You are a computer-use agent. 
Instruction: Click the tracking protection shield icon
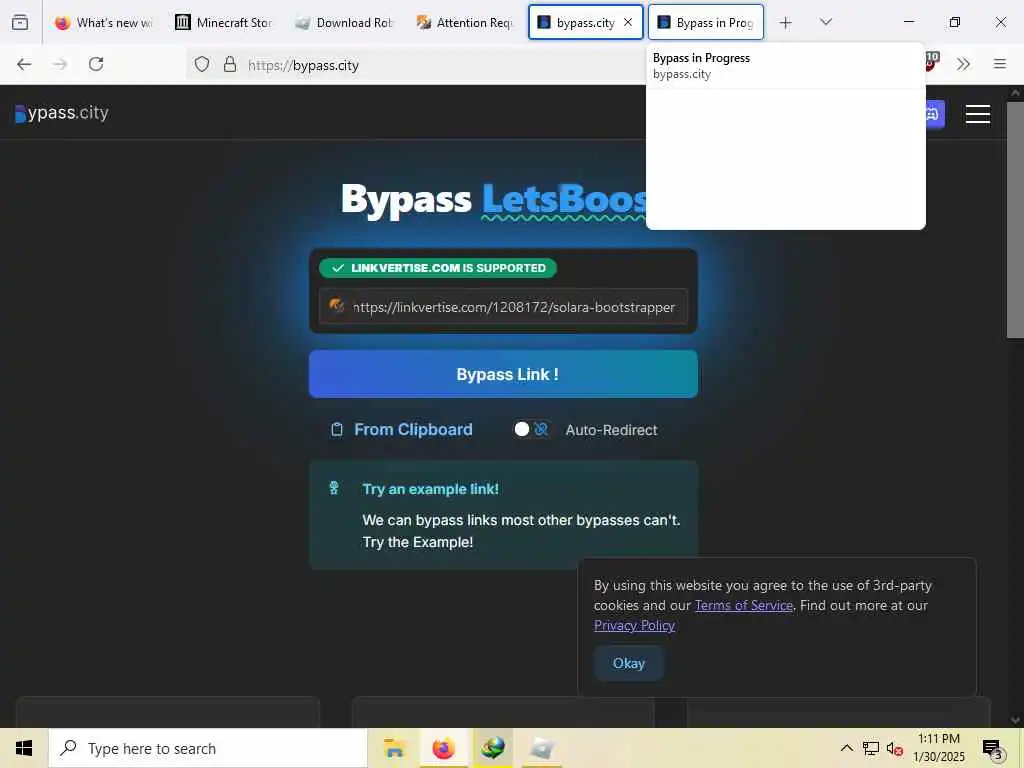click(202, 65)
